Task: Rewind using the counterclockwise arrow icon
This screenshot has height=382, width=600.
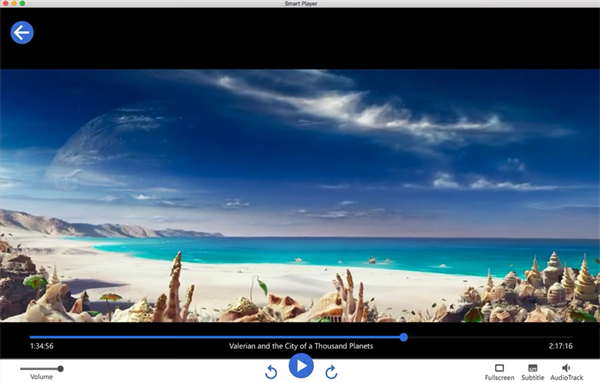Action: [x=271, y=372]
